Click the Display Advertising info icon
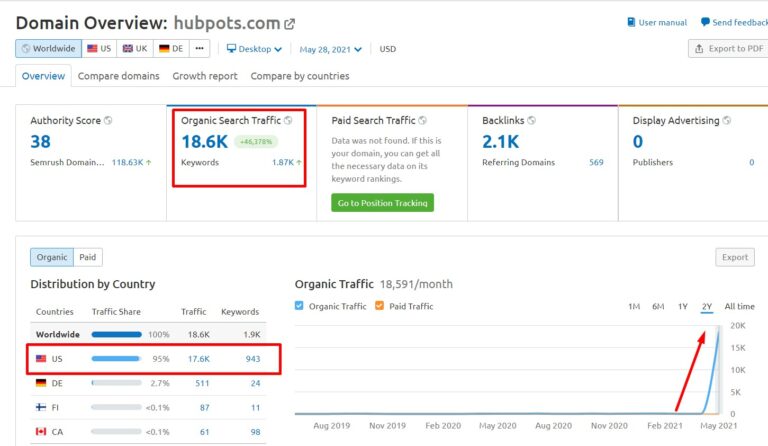This screenshot has width=768, height=446. click(727, 121)
